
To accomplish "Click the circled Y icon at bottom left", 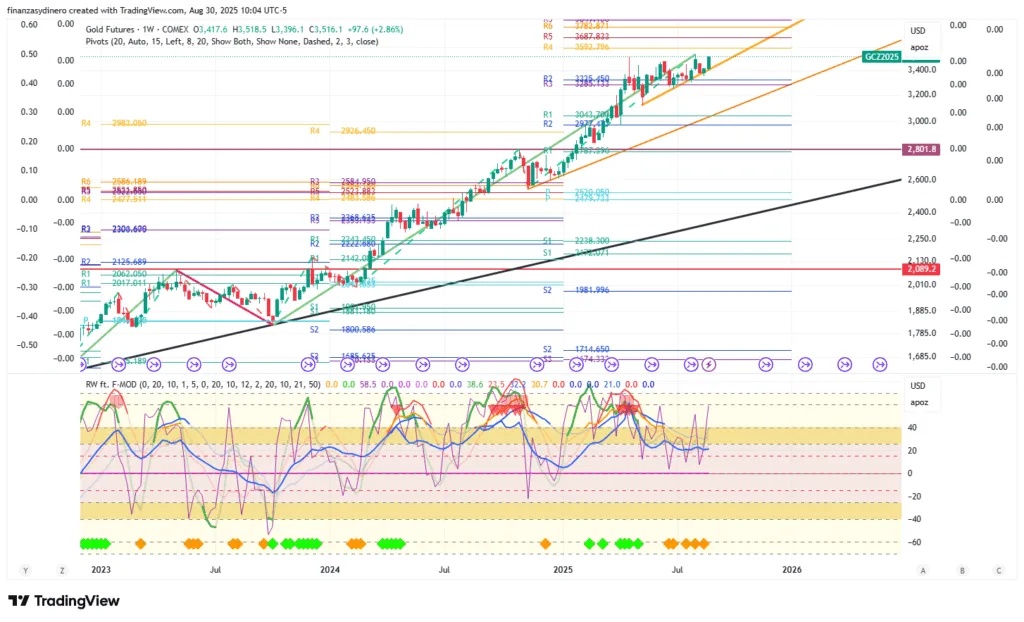I will 25,570.
